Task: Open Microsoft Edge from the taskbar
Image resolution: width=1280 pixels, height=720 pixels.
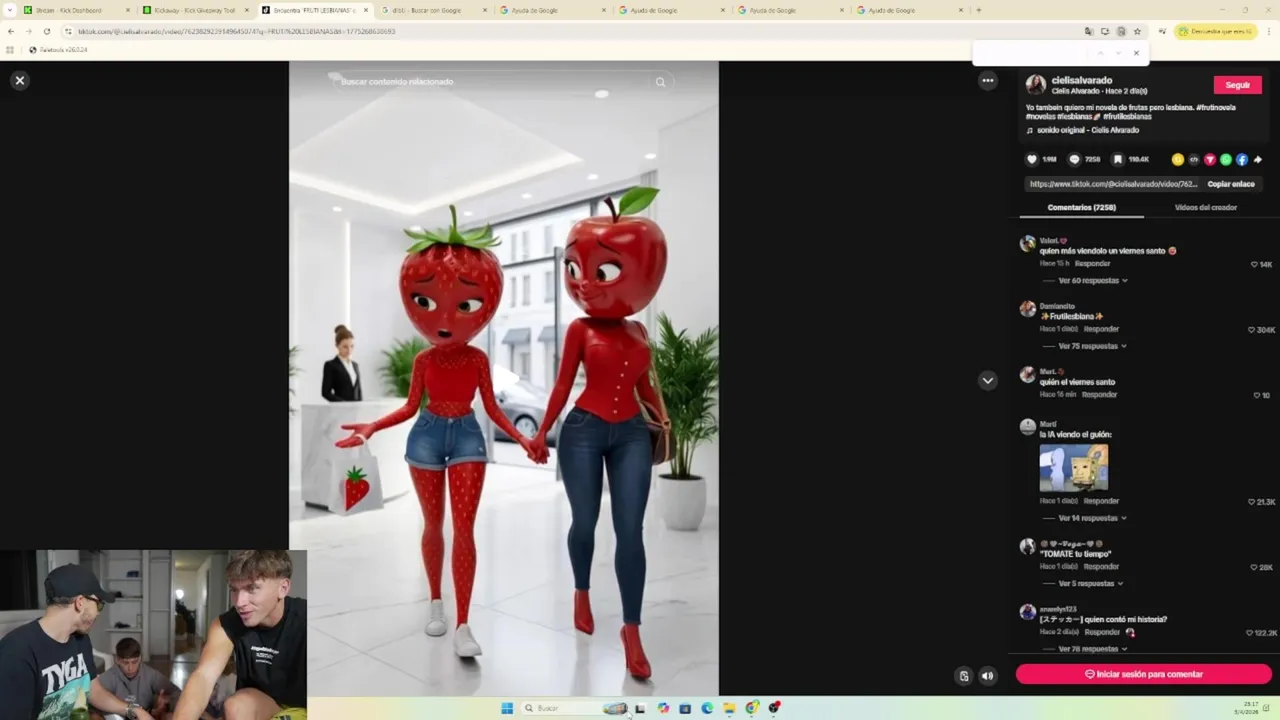Action: (x=707, y=708)
